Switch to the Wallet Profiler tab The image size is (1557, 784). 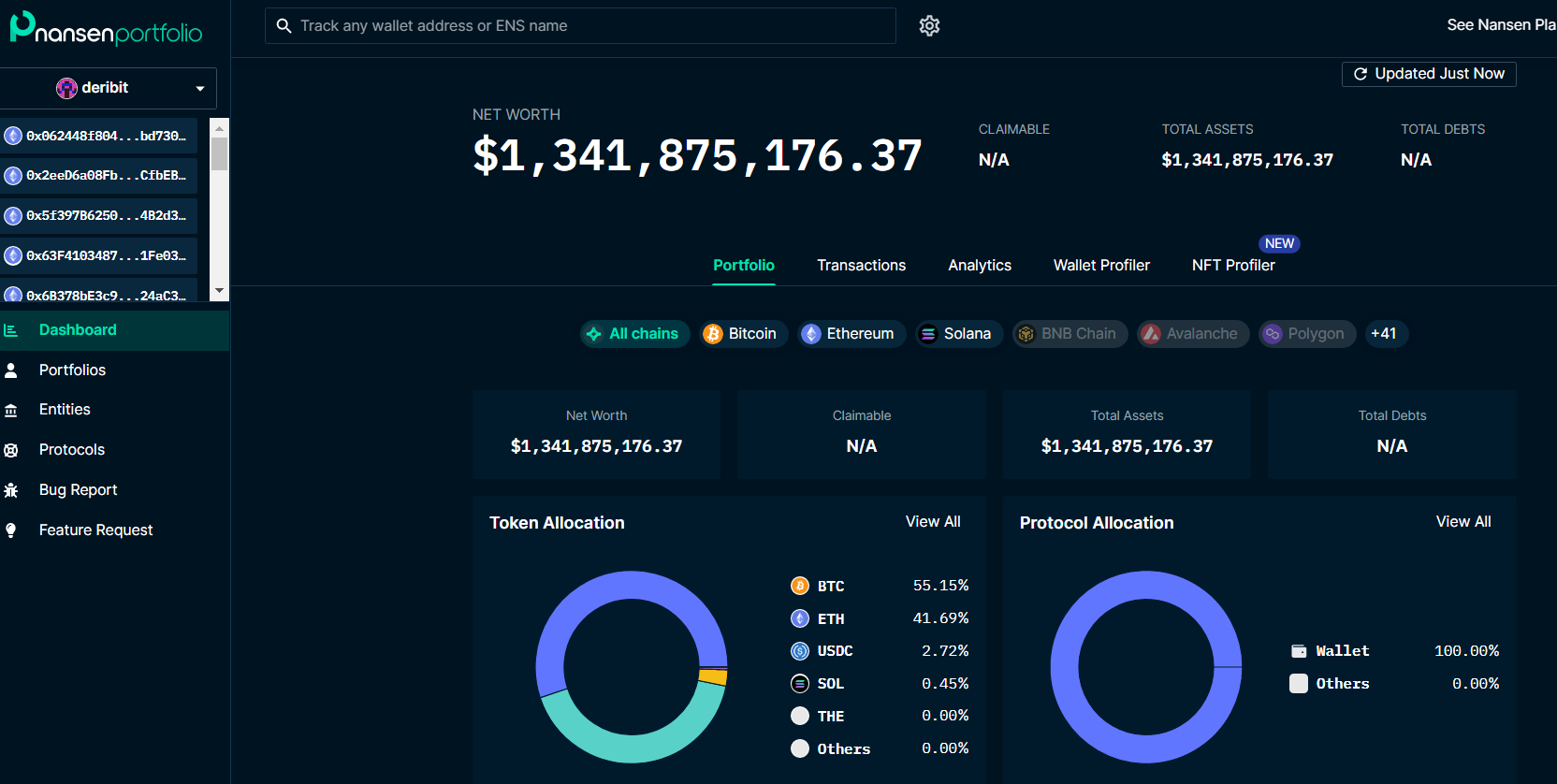click(x=1101, y=266)
